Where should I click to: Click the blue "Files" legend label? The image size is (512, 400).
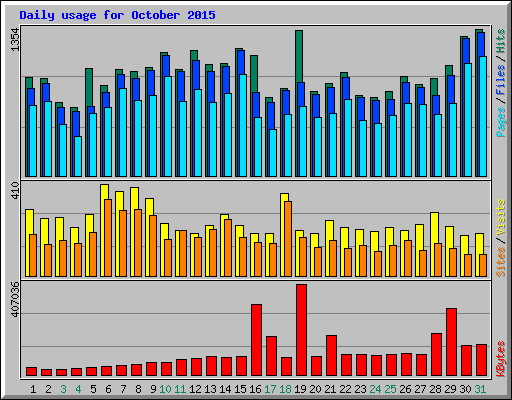pos(500,79)
